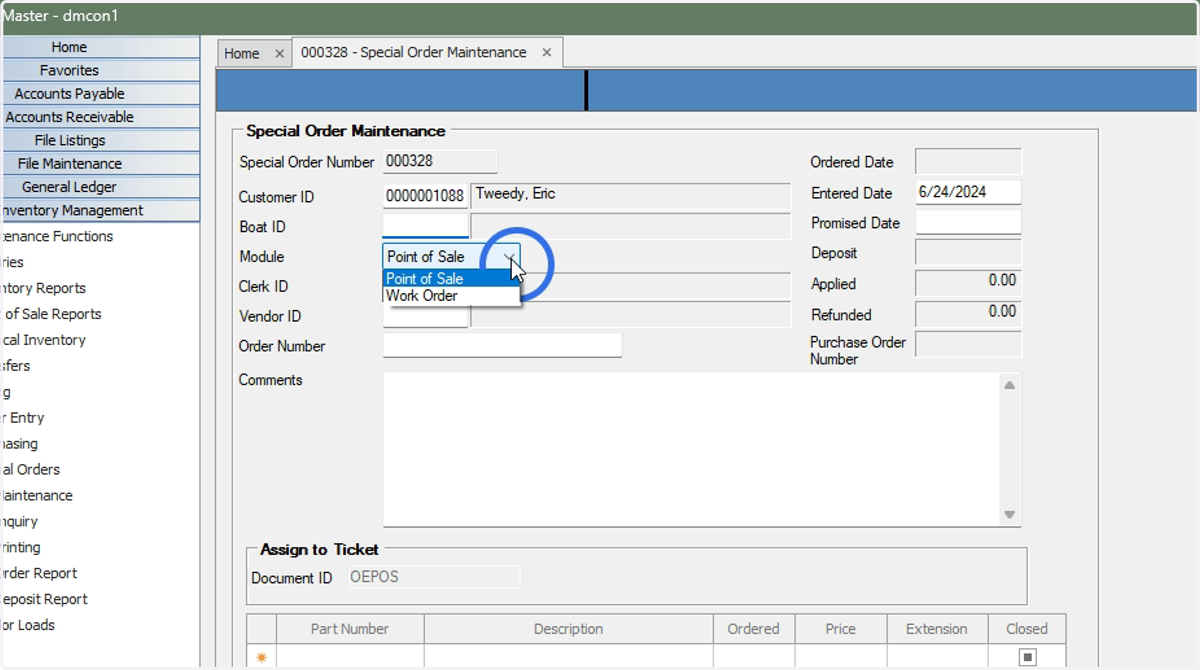Click Comments scrollbar up arrow
1200x670 pixels.
[x=1010, y=385]
